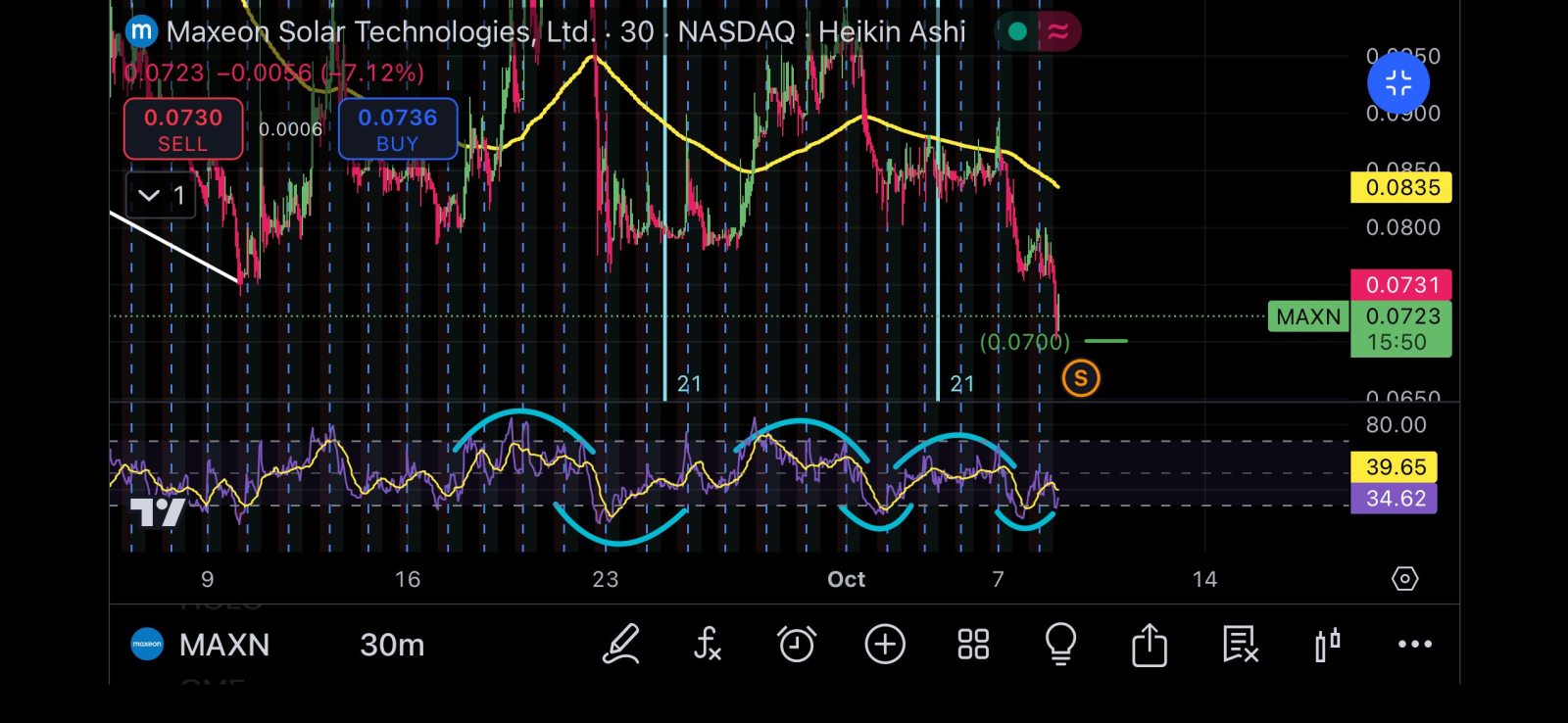The image size is (1568, 723).
Task: Tap the plus add-symbol icon
Action: tap(885, 645)
